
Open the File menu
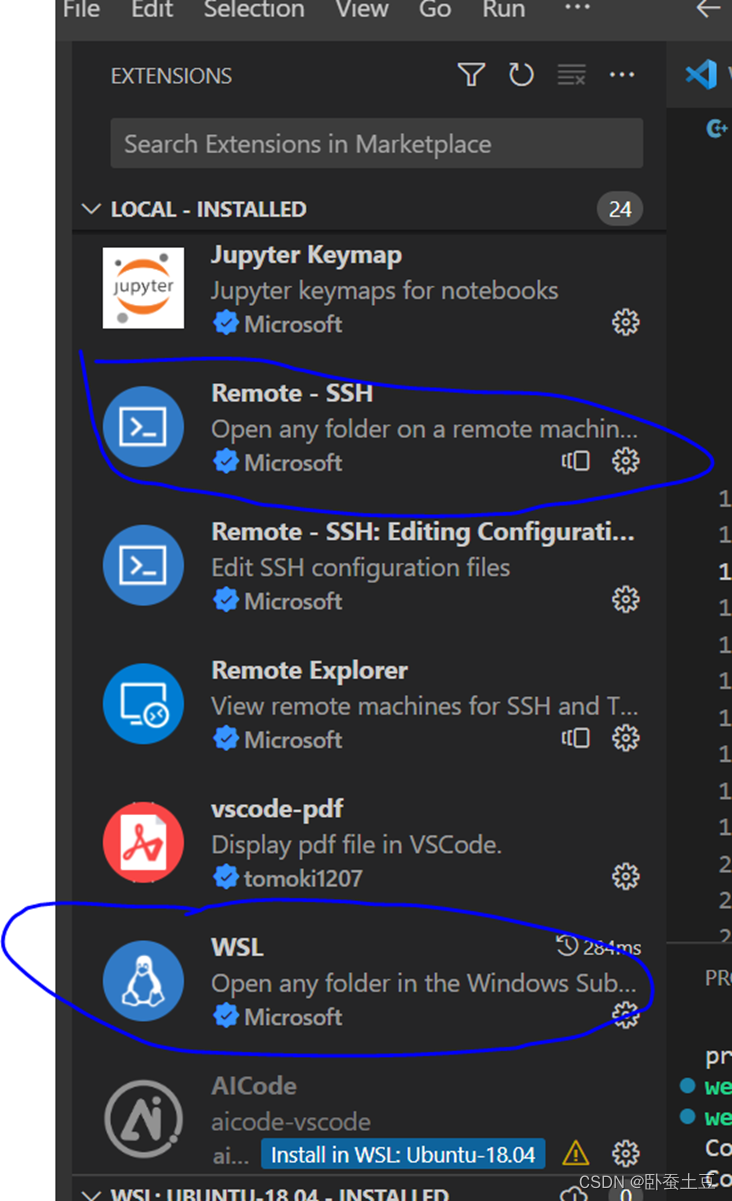click(x=81, y=10)
